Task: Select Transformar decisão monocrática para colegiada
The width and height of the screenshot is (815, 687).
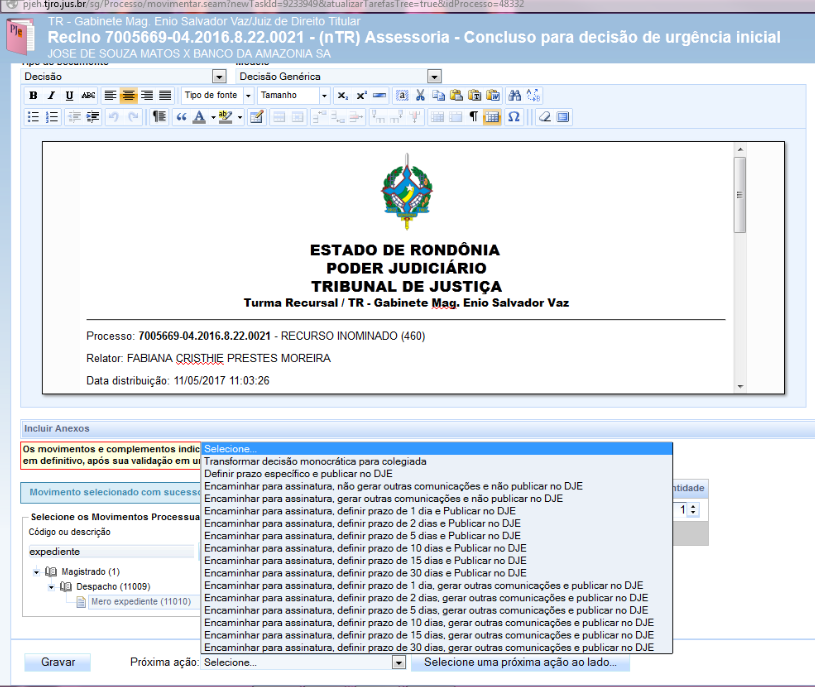Action: (x=437, y=461)
